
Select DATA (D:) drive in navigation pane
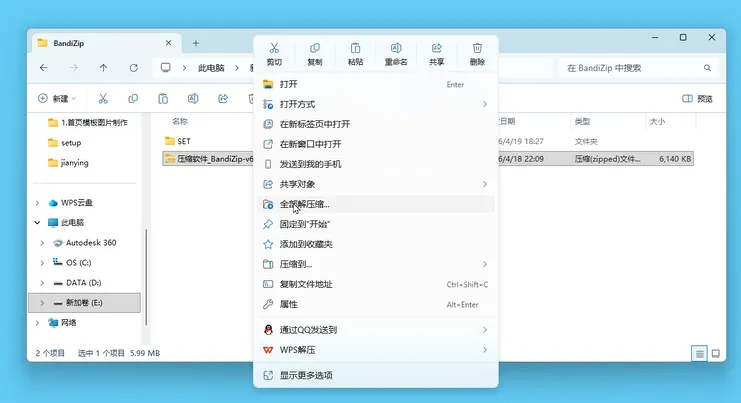click(x=77, y=283)
